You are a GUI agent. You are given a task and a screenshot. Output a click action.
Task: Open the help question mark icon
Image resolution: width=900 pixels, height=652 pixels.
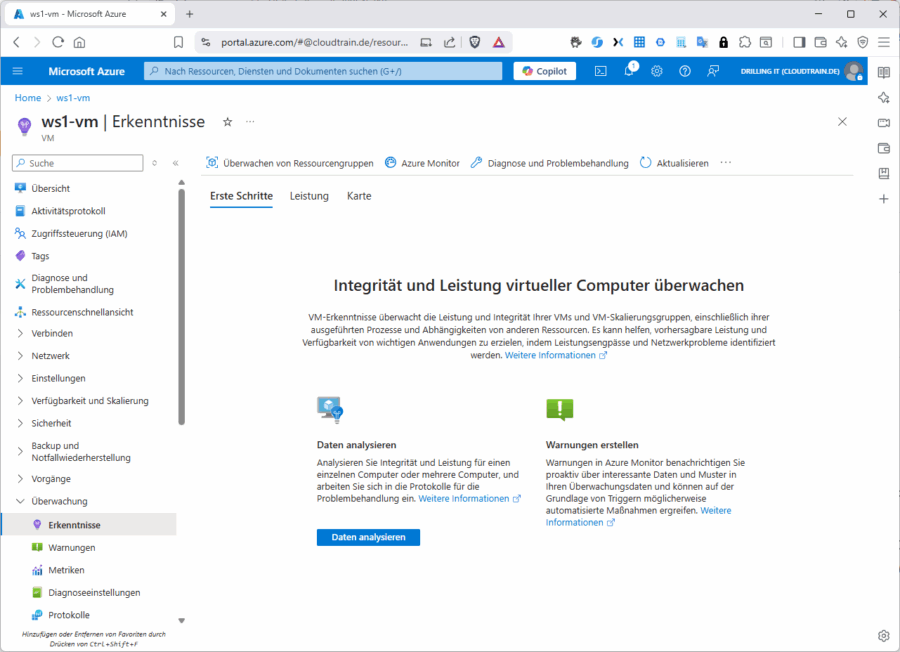pos(685,71)
